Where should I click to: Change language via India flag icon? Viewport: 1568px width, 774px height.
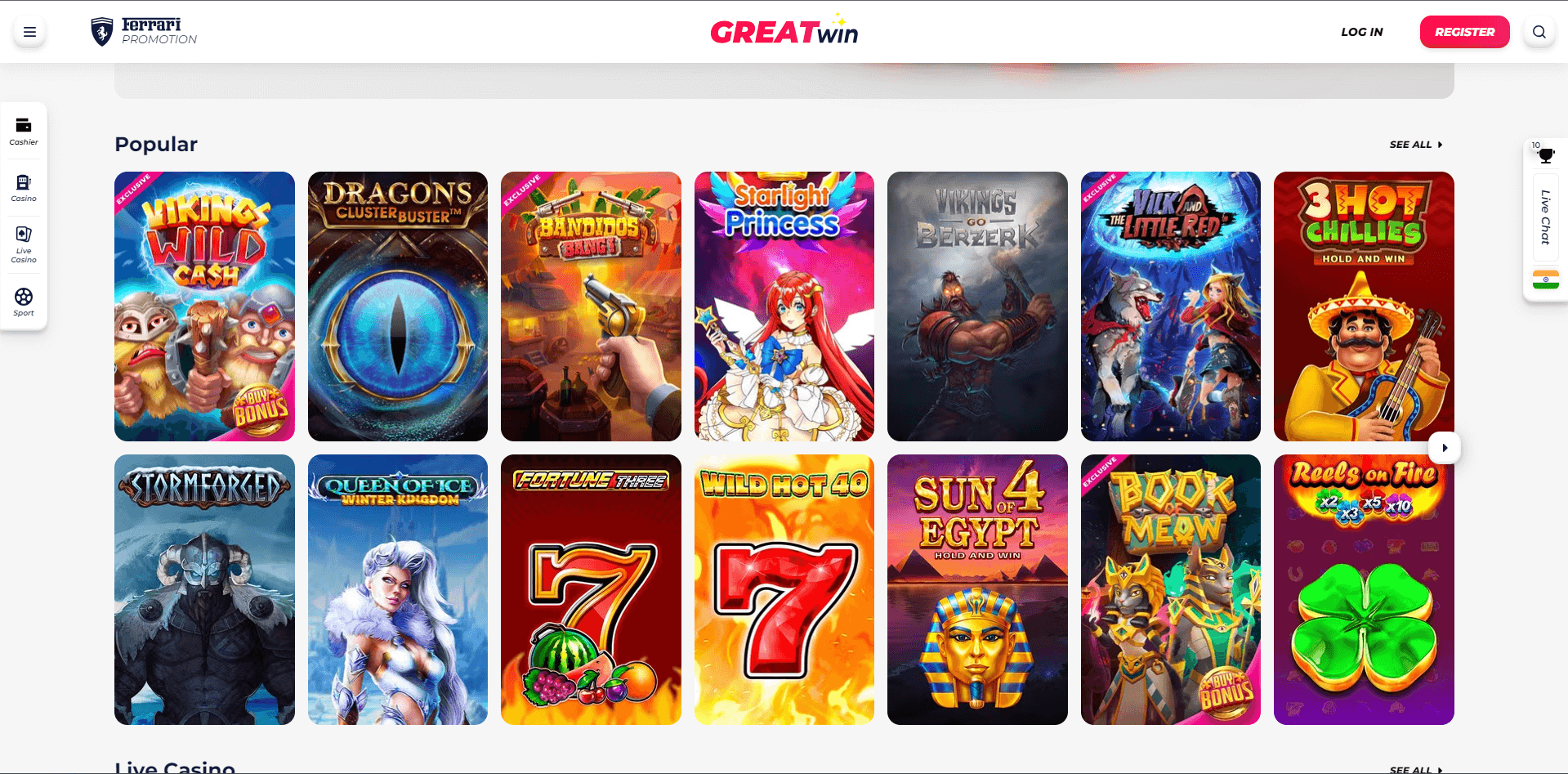pyautogui.click(x=1545, y=280)
